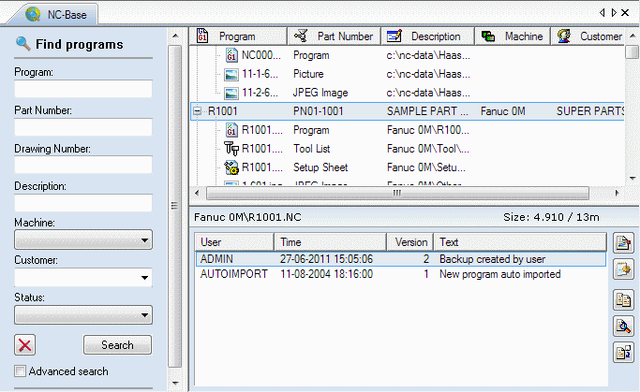This screenshot has height=392, width=640.
Task: Open the Customer dropdown
Action: [x=83, y=278]
